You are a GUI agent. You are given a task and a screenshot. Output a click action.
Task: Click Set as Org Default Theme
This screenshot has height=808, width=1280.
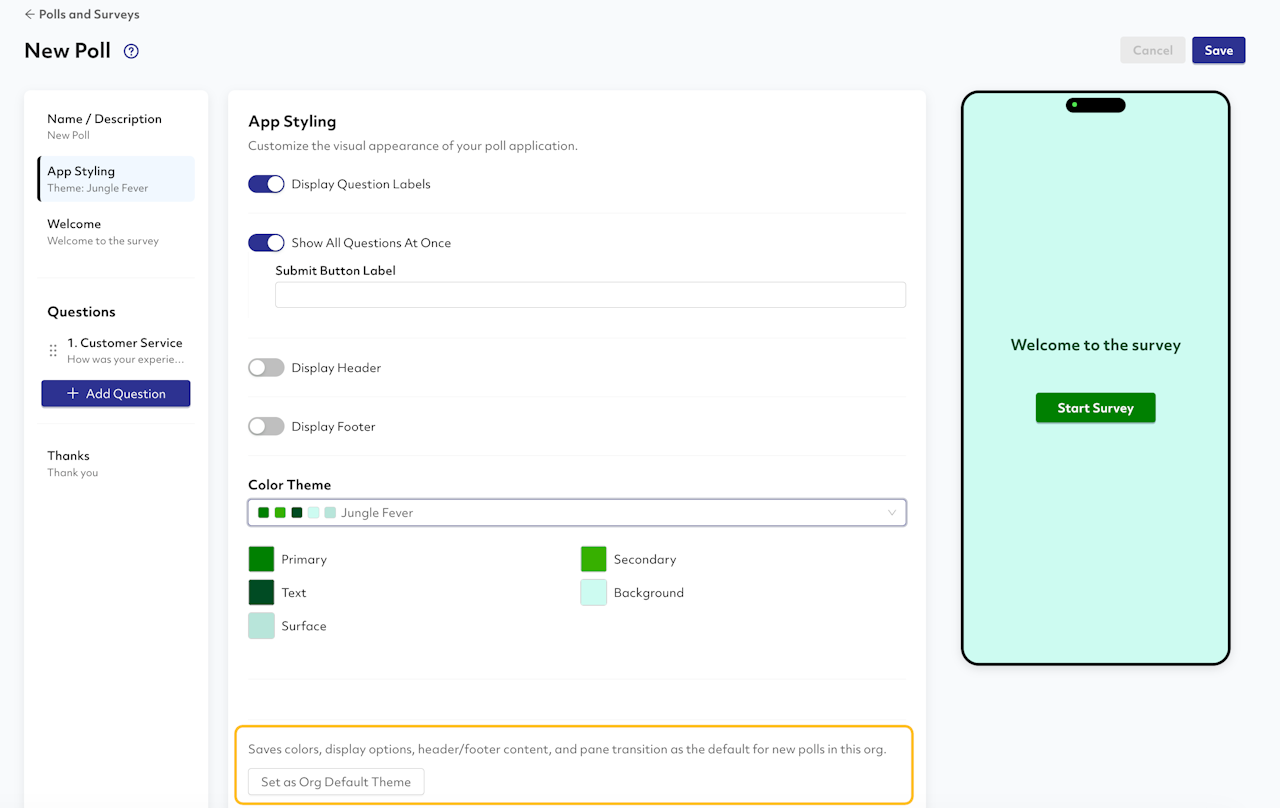pos(336,782)
